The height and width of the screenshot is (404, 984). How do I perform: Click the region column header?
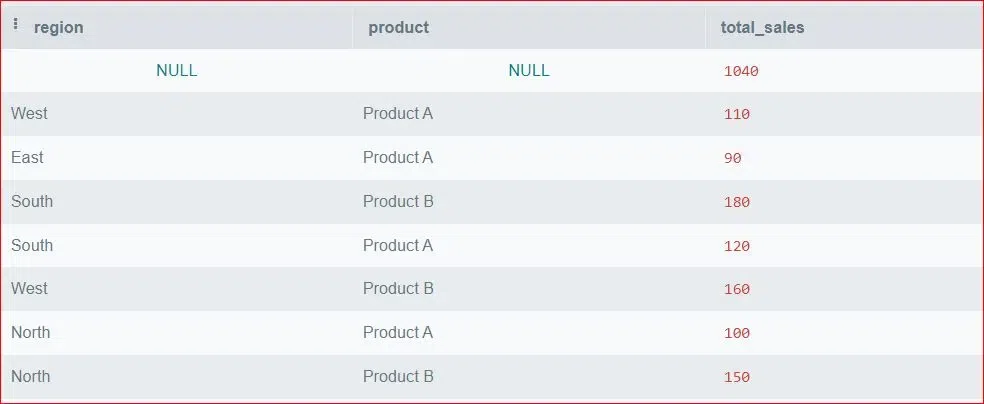click(58, 27)
